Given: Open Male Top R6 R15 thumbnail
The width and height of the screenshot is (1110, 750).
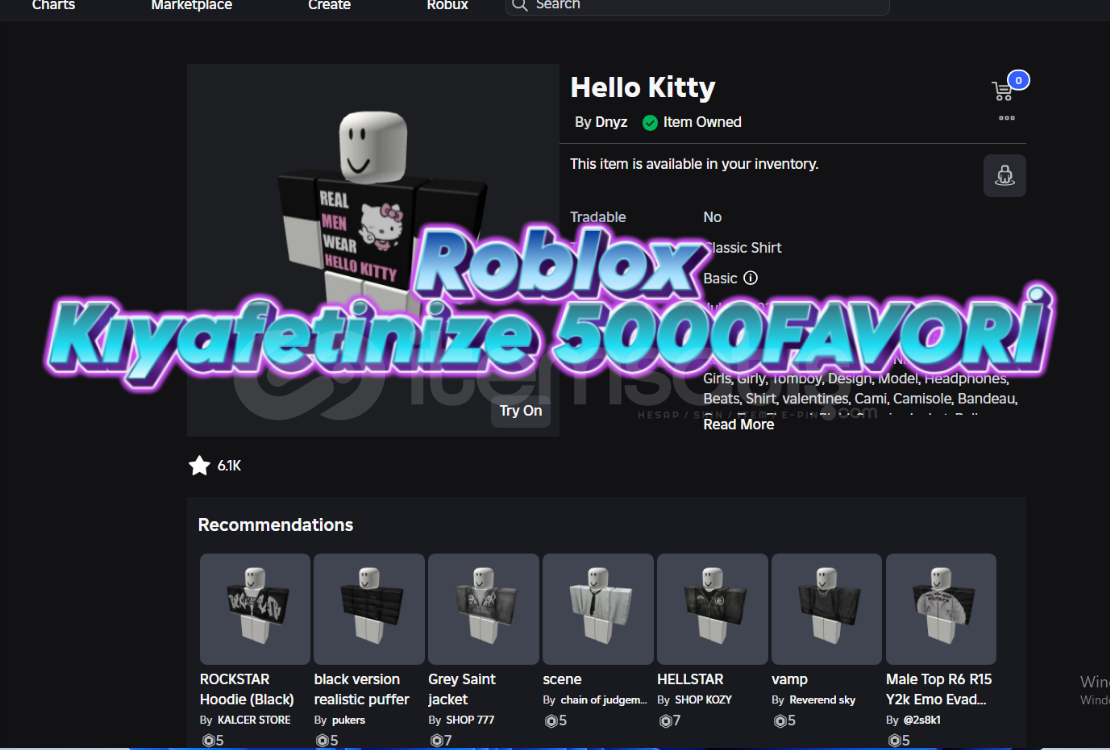Looking at the screenshot, I should 941,609.
